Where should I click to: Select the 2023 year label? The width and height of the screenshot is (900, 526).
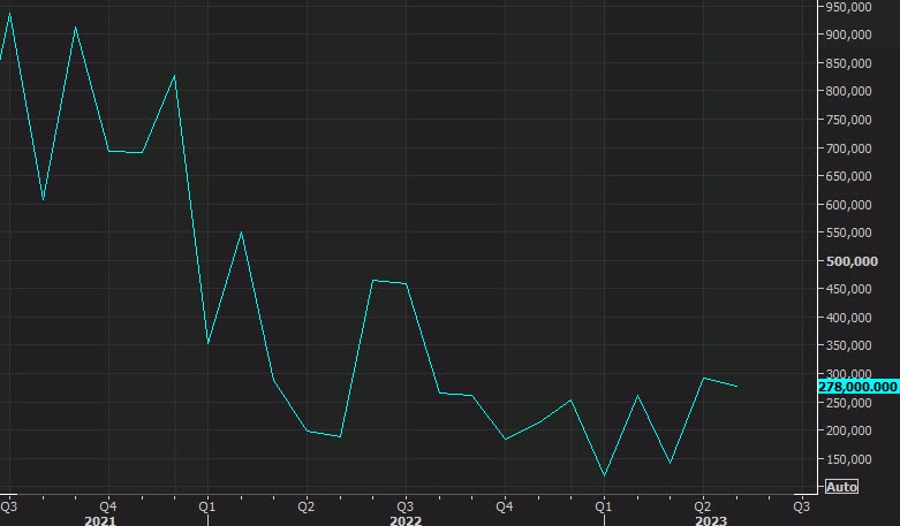pos(711,520)
